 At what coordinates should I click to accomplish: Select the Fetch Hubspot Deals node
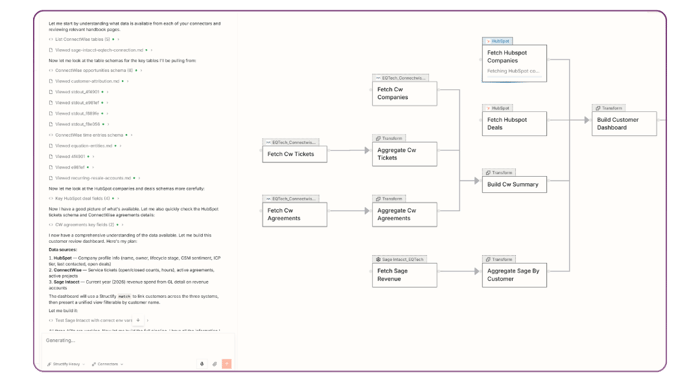click(x=514, y=124)
